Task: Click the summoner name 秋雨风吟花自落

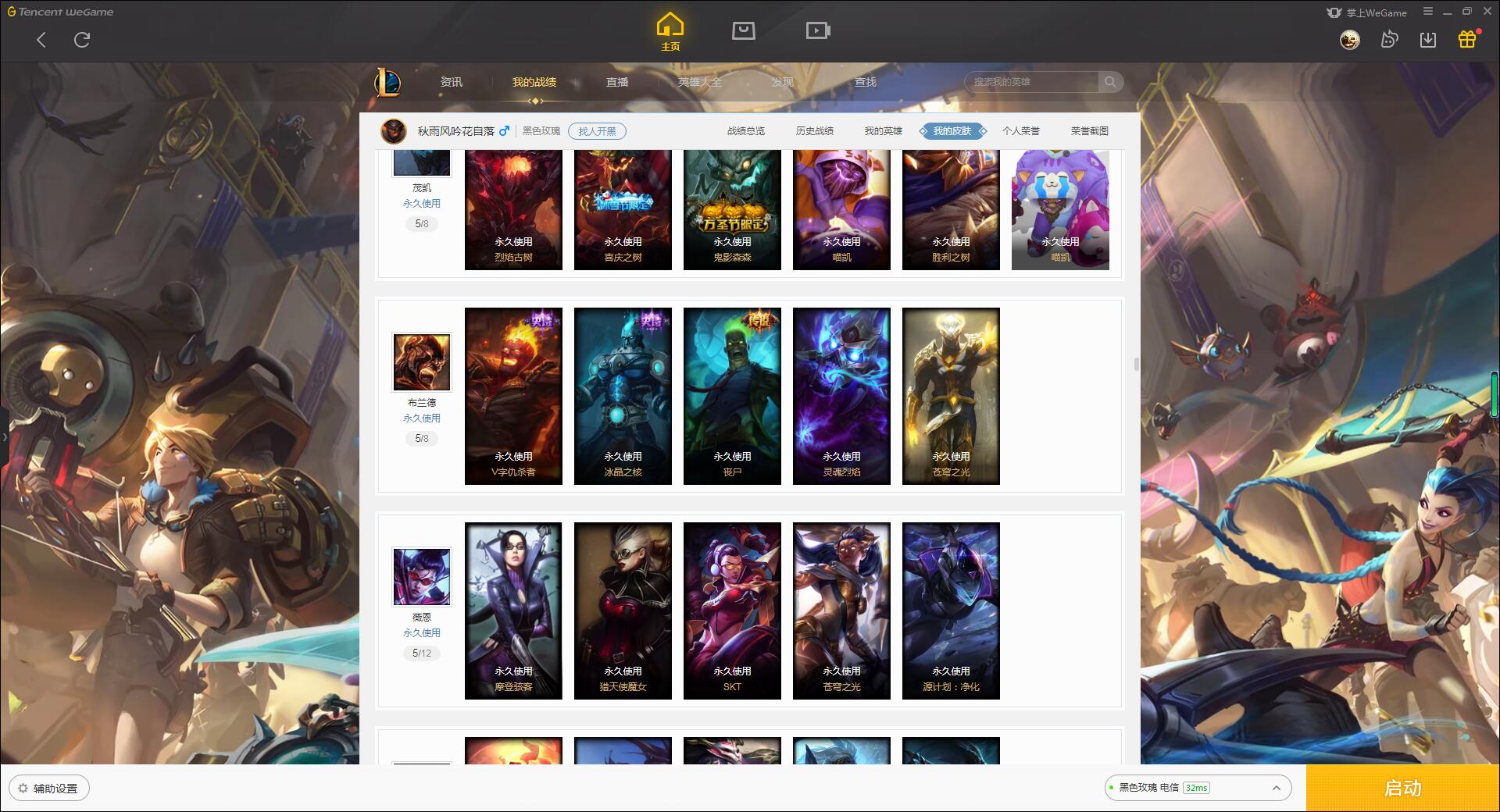Action: point(456,131)
